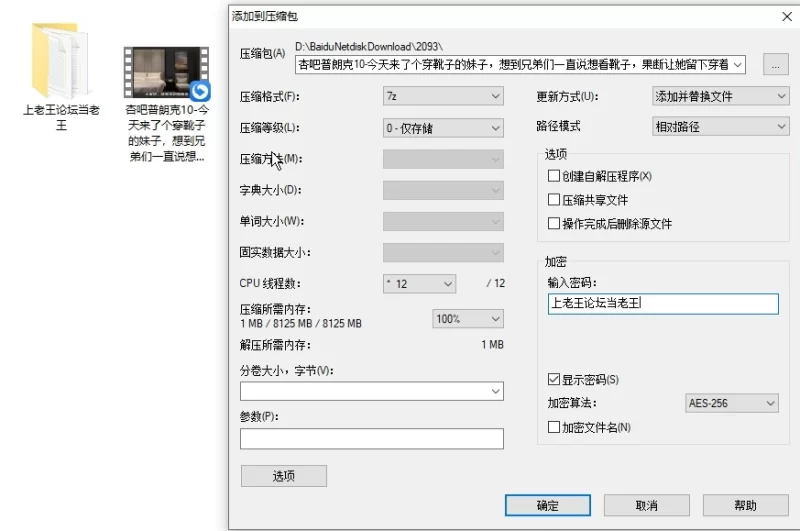Click into the 输入密码 password field
The image size is (800, 531).
[x=662, y=304]
